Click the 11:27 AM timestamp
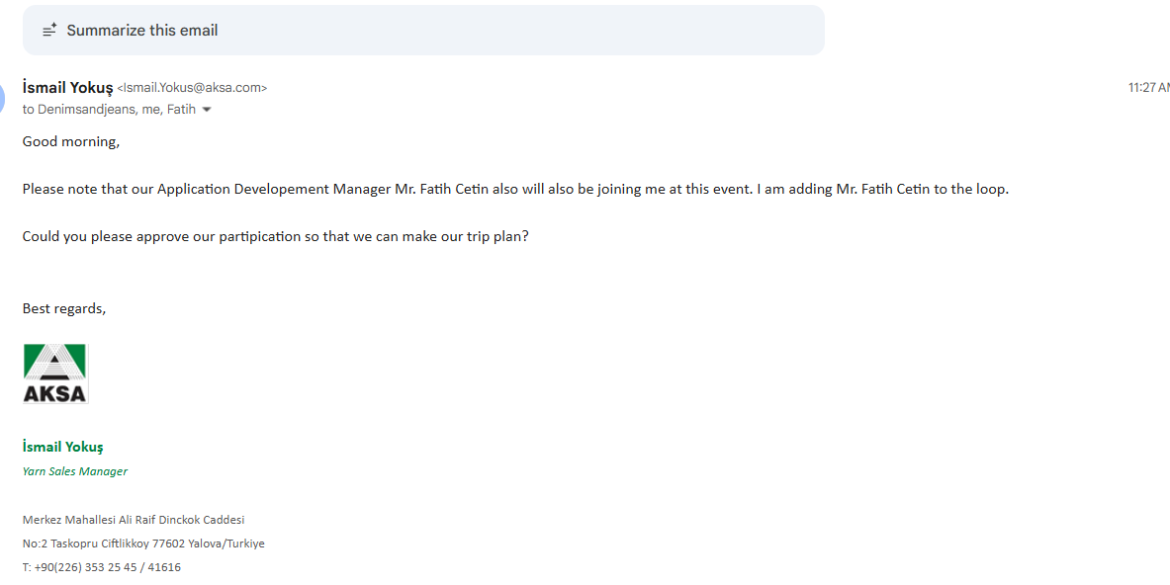This screenshot has width=1170, height=585. point(1148,88)
